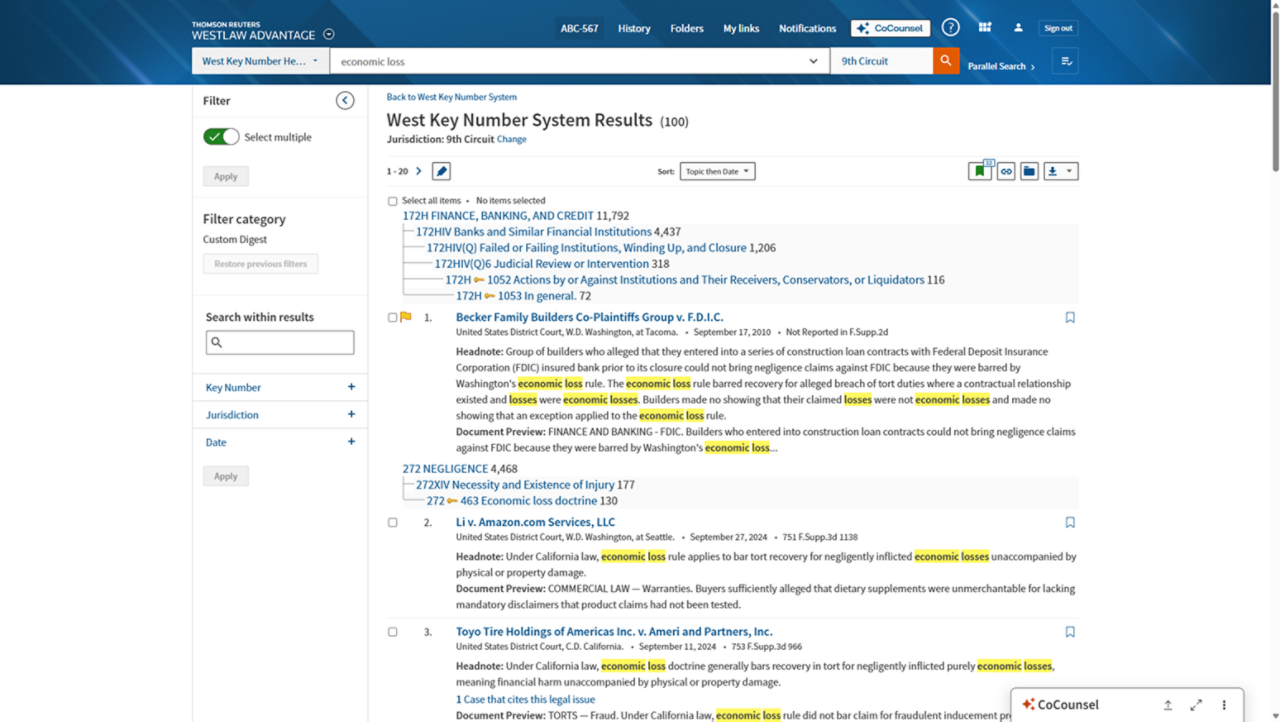
Task: Open the help question mark icon
Action: (x=950, y=28)
